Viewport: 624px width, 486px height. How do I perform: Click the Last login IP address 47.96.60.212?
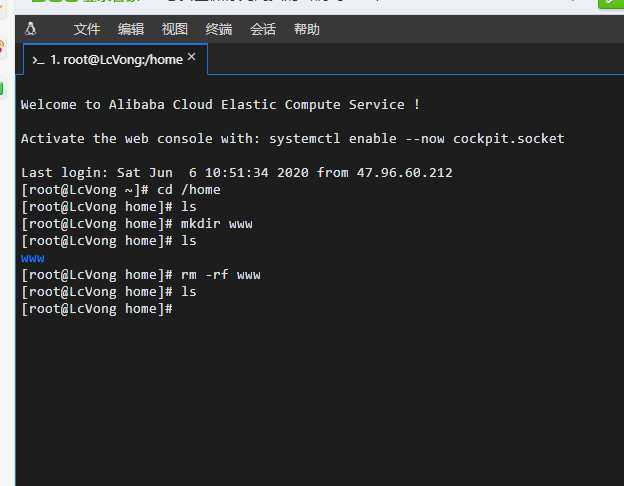click(404, 173)
